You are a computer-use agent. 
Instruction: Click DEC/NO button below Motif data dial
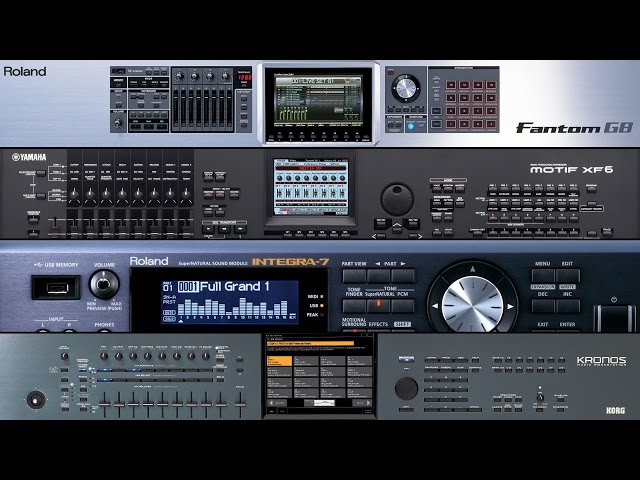pyautogui.click(x=381, y=223)
